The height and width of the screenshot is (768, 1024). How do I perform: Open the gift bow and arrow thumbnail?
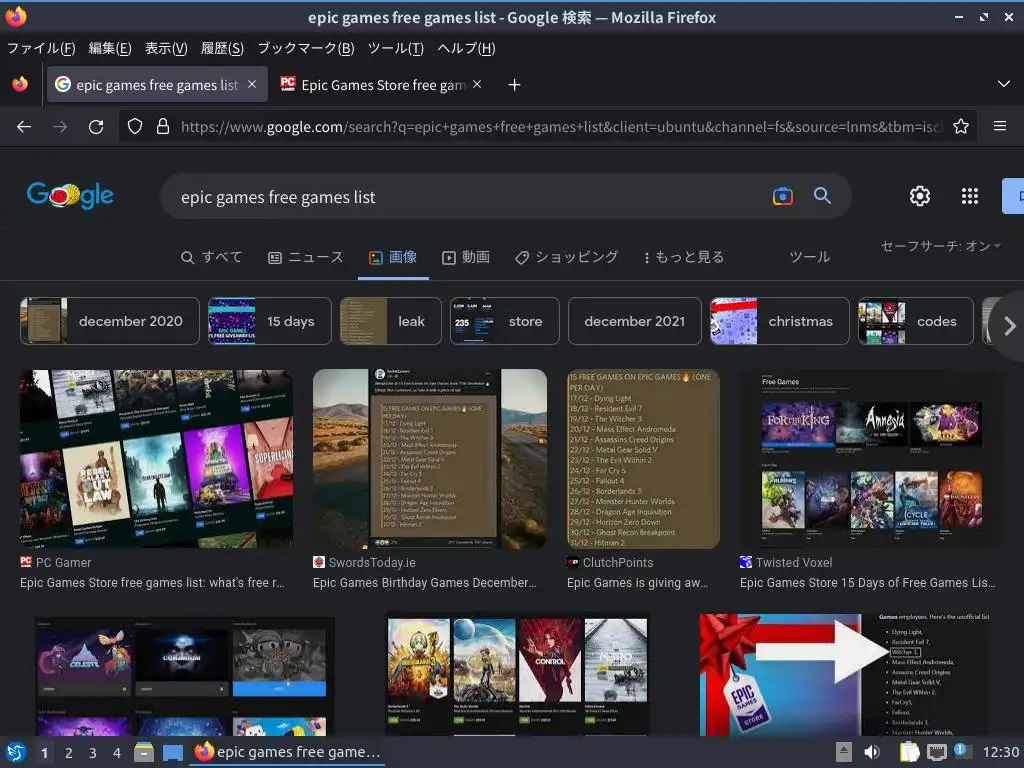[845, 674]
